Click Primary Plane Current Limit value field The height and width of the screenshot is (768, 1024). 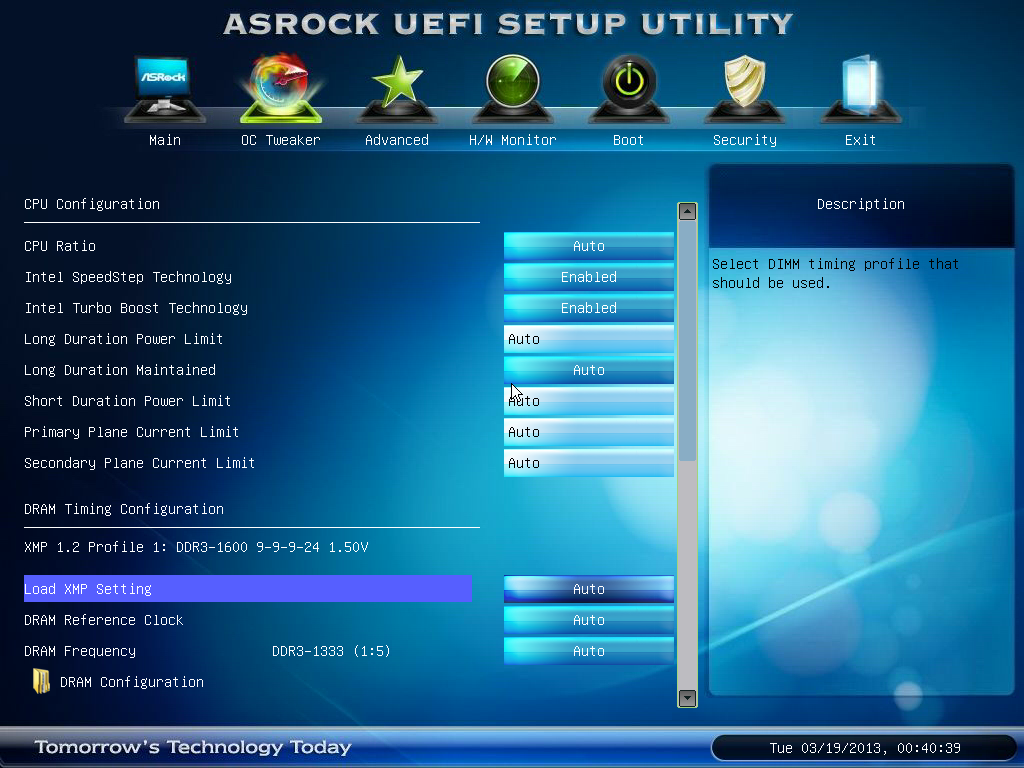(588, 432)
